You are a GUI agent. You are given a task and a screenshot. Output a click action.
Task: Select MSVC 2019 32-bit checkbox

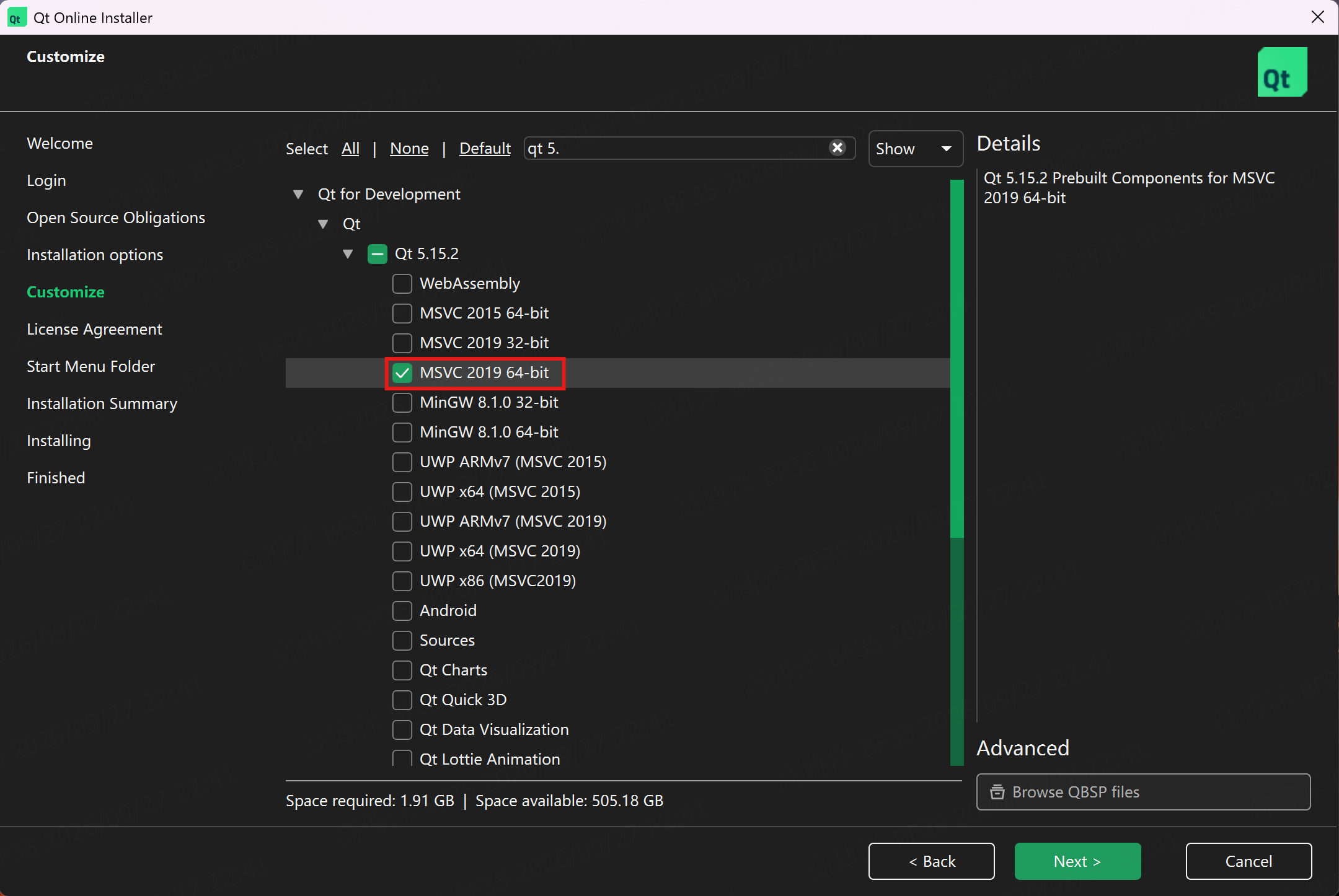pyautogui.click(x=402, y=343)
